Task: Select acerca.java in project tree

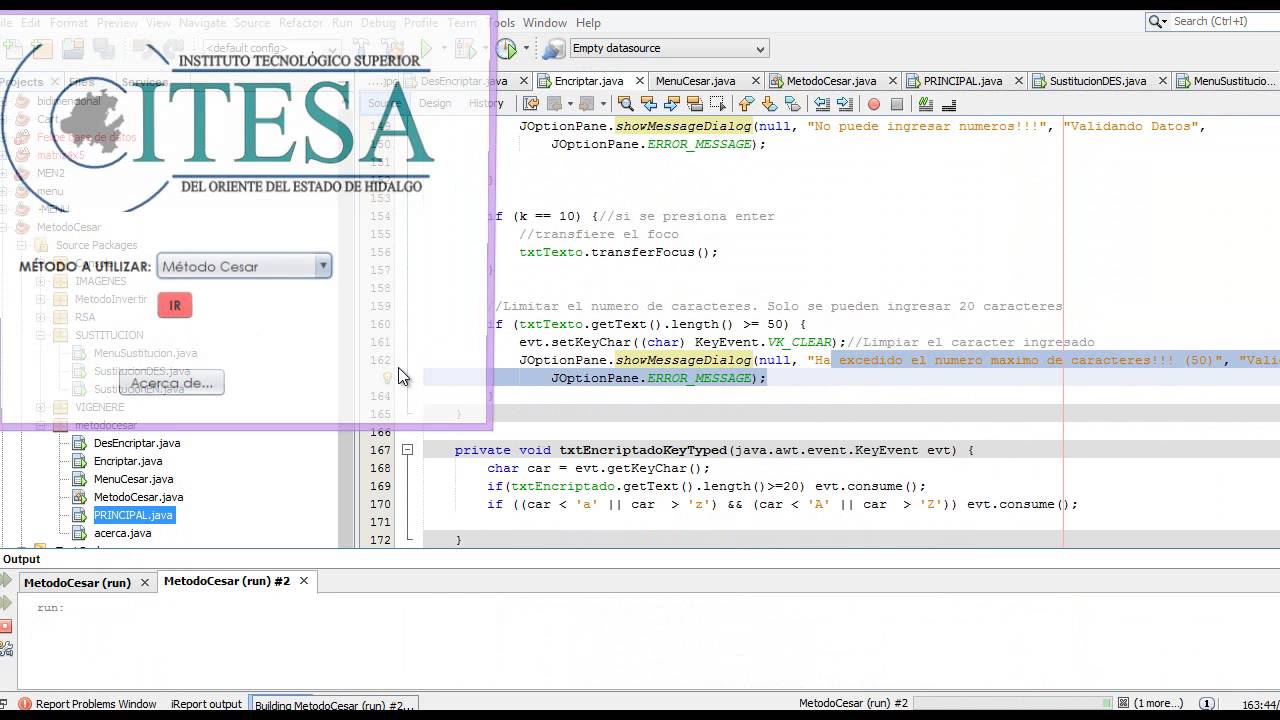Action: coord(122,533)
